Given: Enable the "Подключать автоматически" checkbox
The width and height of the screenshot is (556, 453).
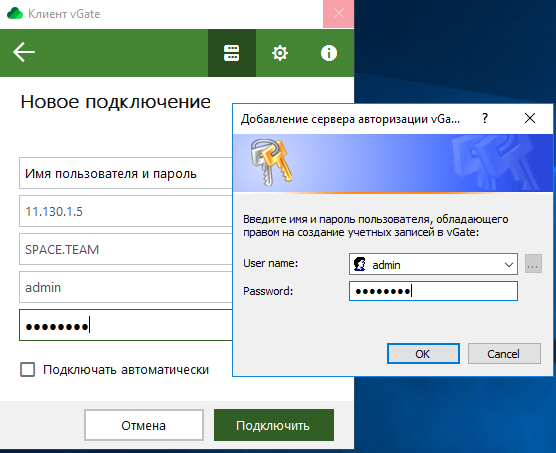Looking at the screenshot, I should (x=28, y=369).
